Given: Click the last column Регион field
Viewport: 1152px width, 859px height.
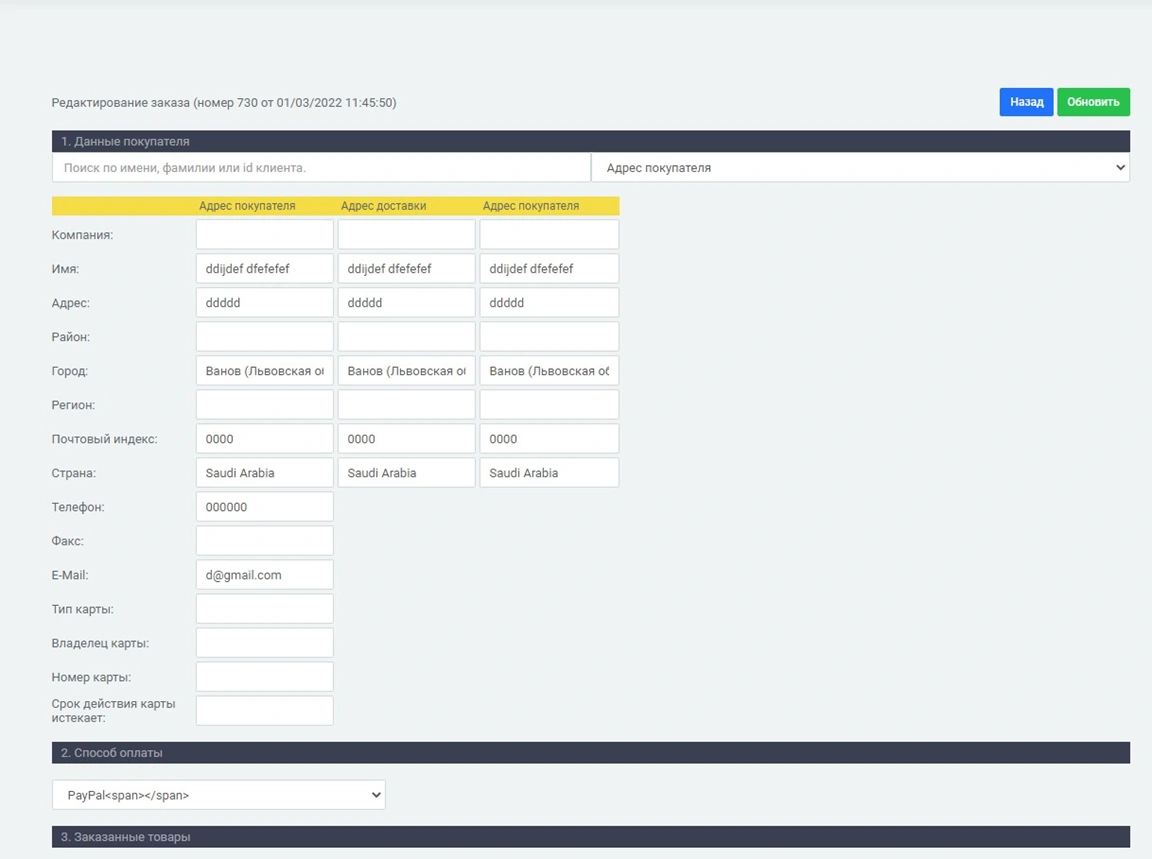Looking at the screenshot, I should point(549,405).
